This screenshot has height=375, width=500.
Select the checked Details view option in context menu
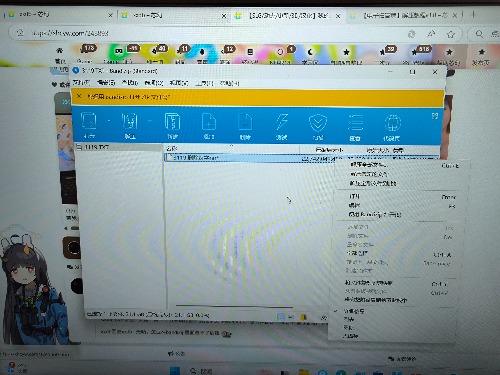click(354, 311)
